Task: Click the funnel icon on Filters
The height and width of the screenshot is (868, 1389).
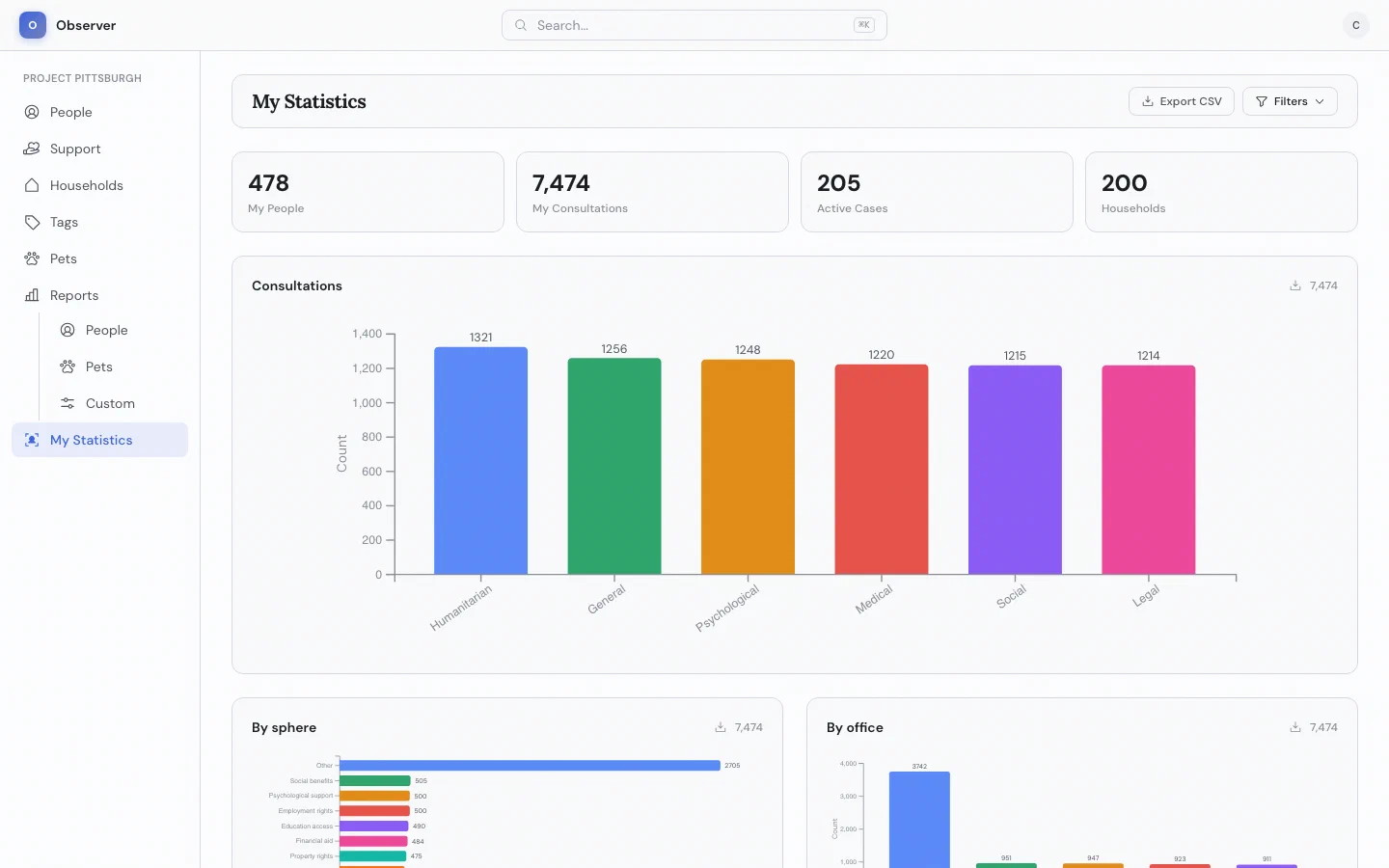Action: click(1262, 101)
